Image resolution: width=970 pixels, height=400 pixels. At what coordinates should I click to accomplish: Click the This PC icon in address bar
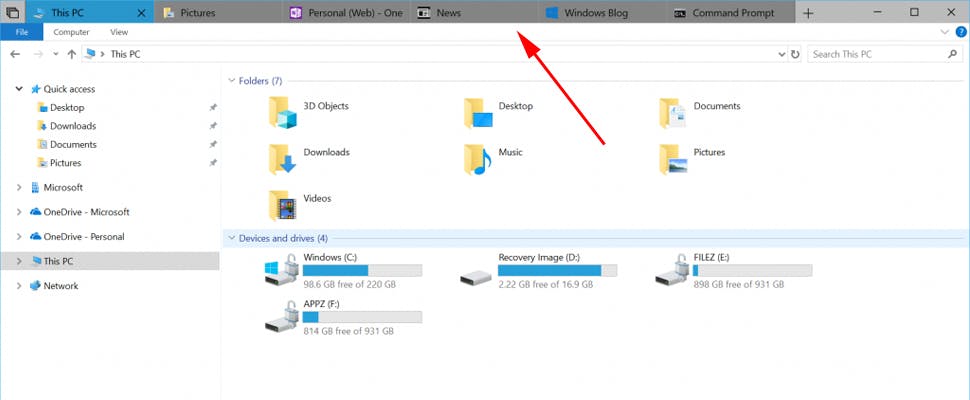coord(90,54)
